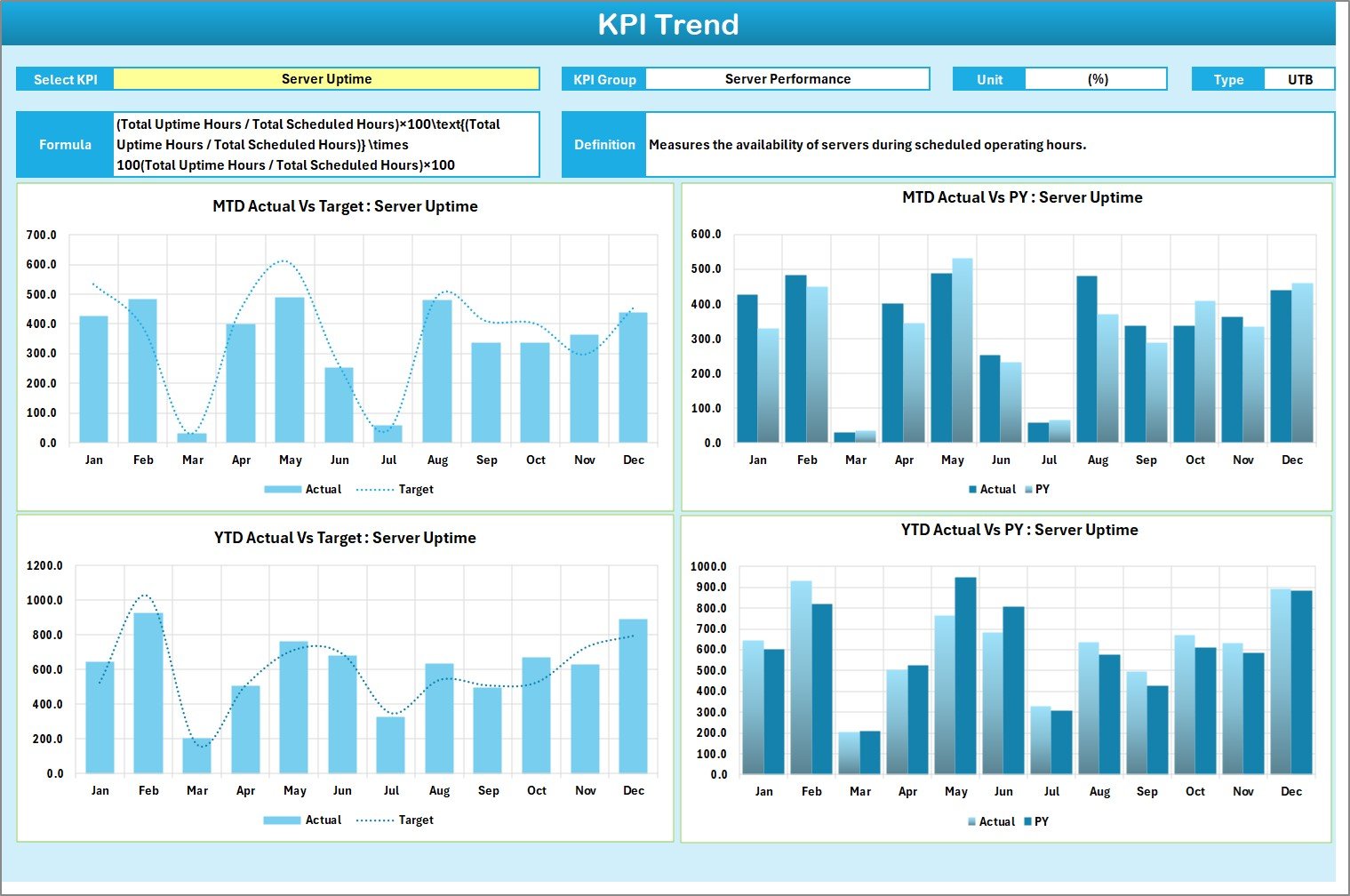The height and width of the screenshot is (896, 1350).
Task: Select the yellow Server Uptime KPI cell
Action: pos(327,78)
